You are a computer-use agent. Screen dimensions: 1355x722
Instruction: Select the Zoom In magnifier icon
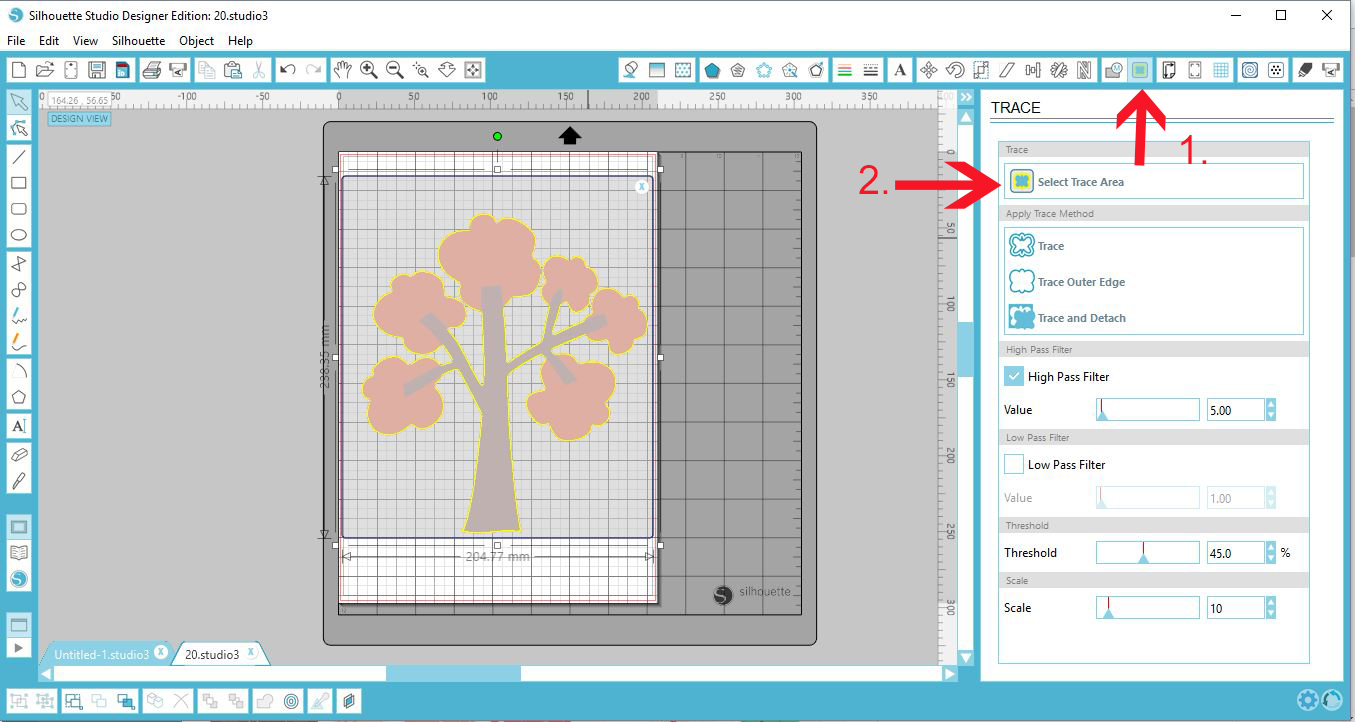(368, 70)
